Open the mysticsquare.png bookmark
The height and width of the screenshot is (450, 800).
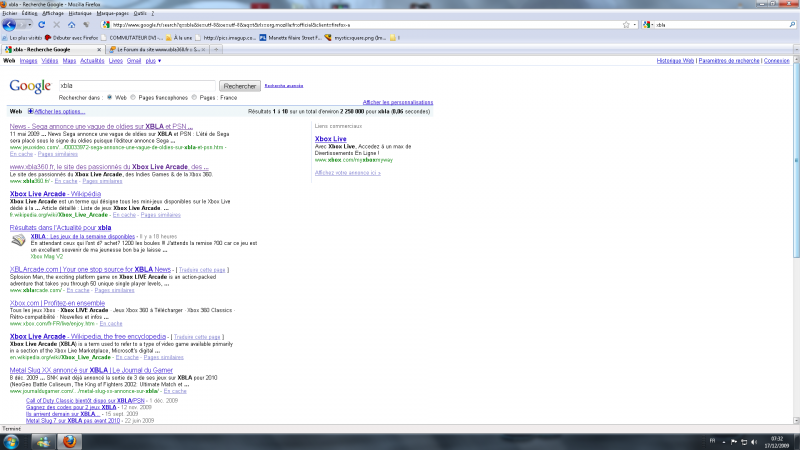tap(355, 38)
